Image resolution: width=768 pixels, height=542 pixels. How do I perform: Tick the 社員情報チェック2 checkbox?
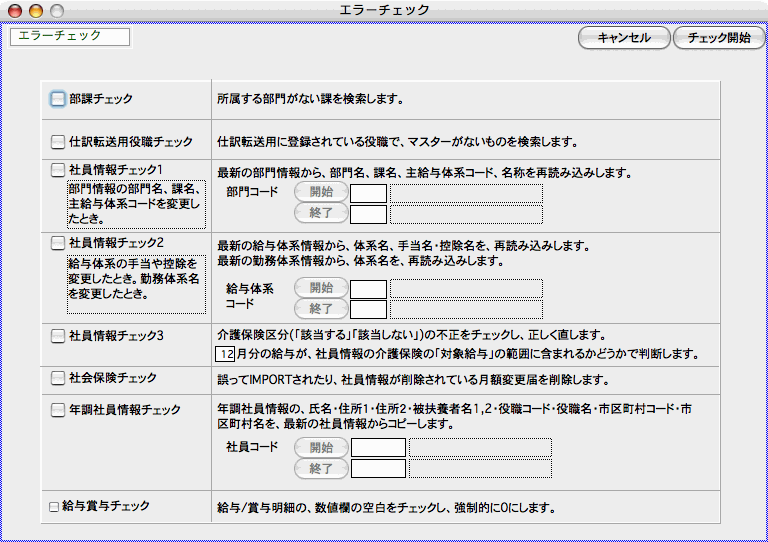click(x=58, y=243)
